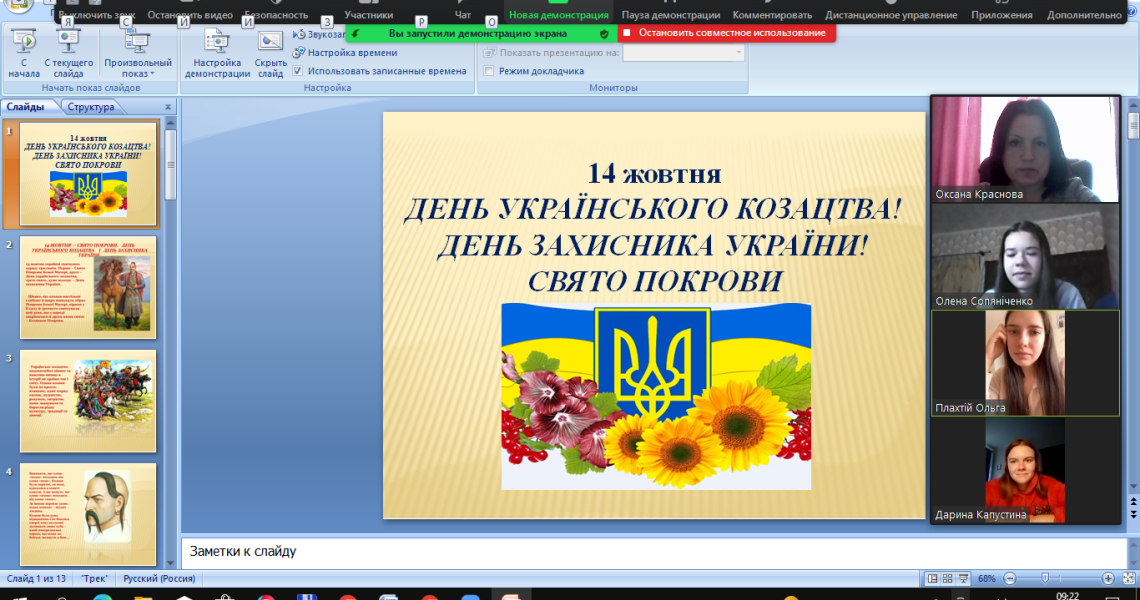Select Оксана Краснова video tile
Image resolution: width=1140 pixels, height=600 pixels.
pyautogui.click(x=1025, y=149)
